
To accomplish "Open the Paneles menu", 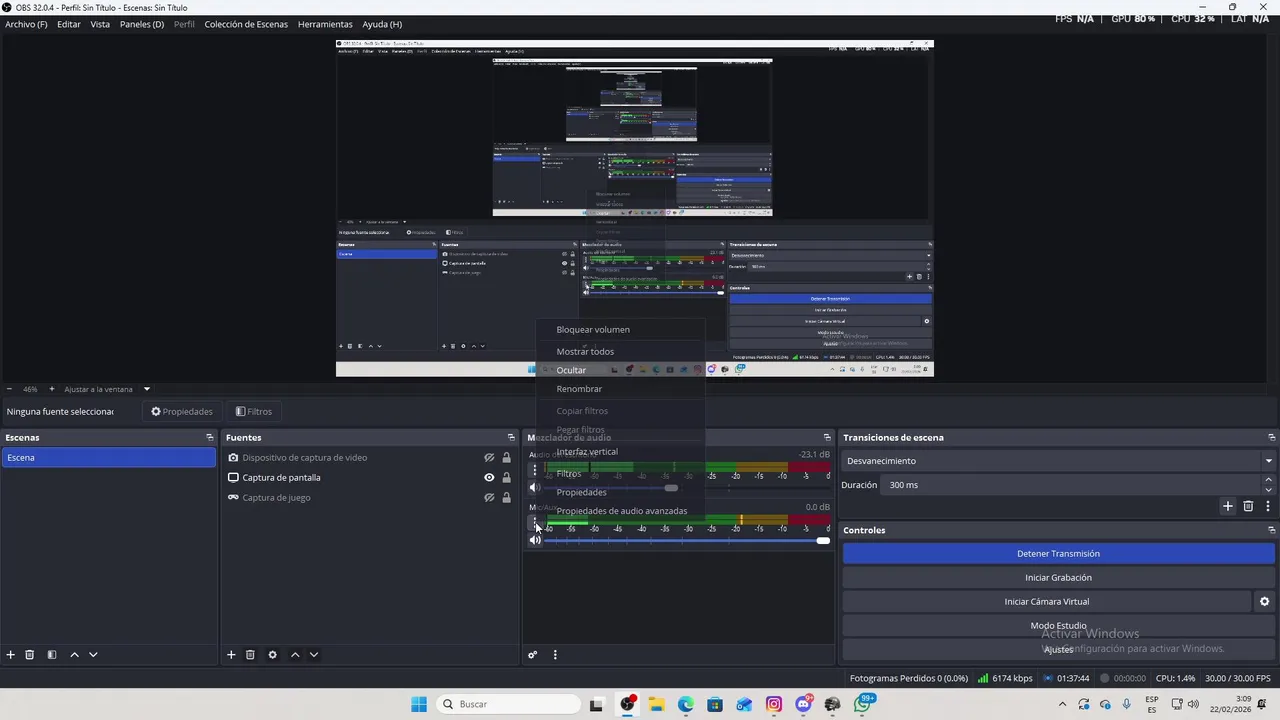I will click(x=142, y=24).
